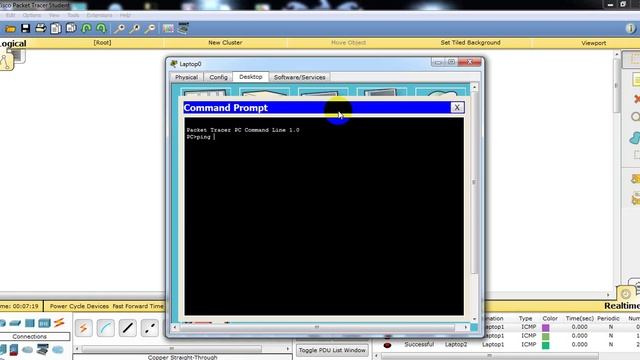Select the Copper Cross-Over dashed cable icon
Viewport: 640px width, 360px height.
[149, 328]
